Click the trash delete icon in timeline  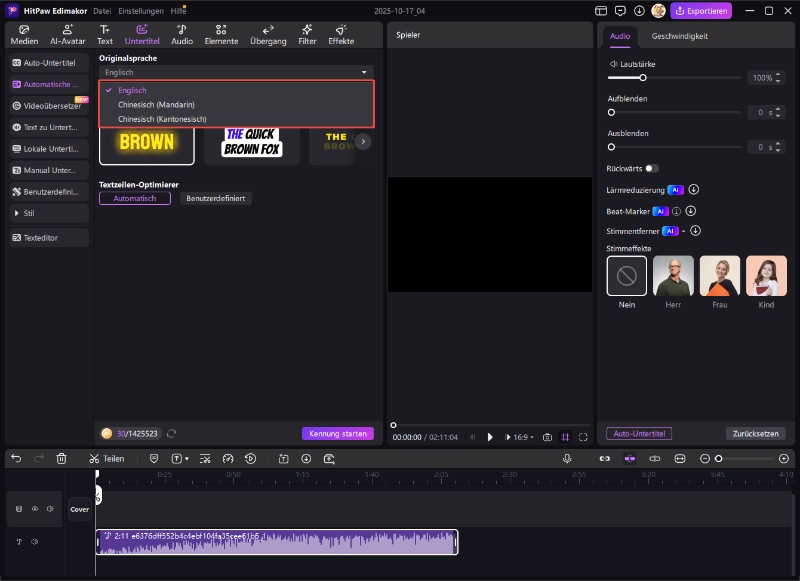[x=62, y=458]
